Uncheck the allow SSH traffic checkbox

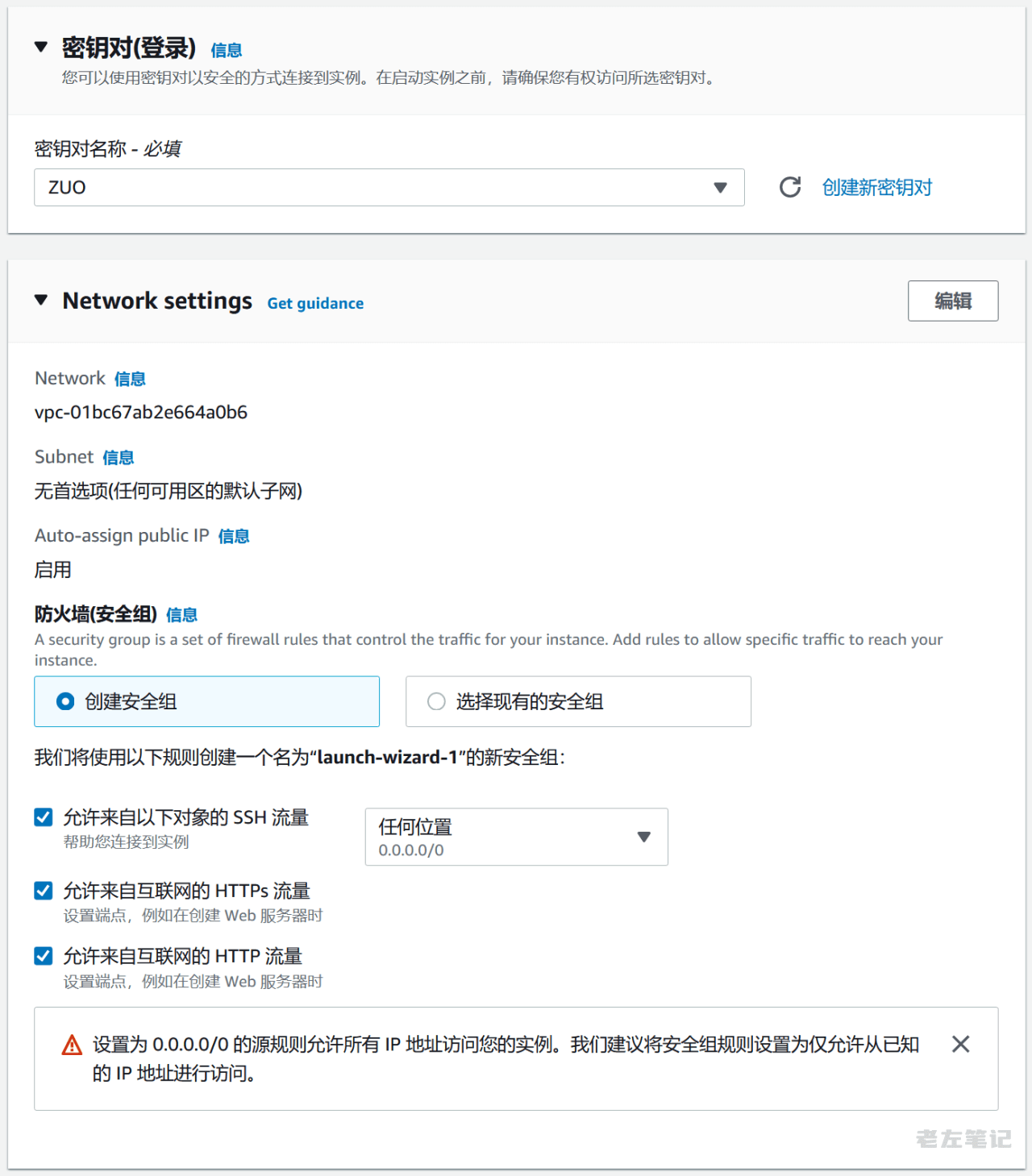tap(44, 817)
